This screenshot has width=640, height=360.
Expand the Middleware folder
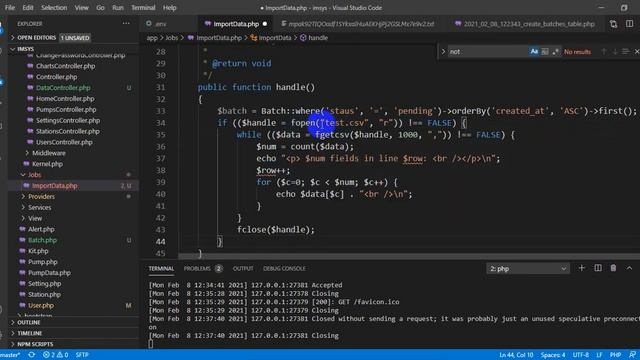click(x=49, y=153)
